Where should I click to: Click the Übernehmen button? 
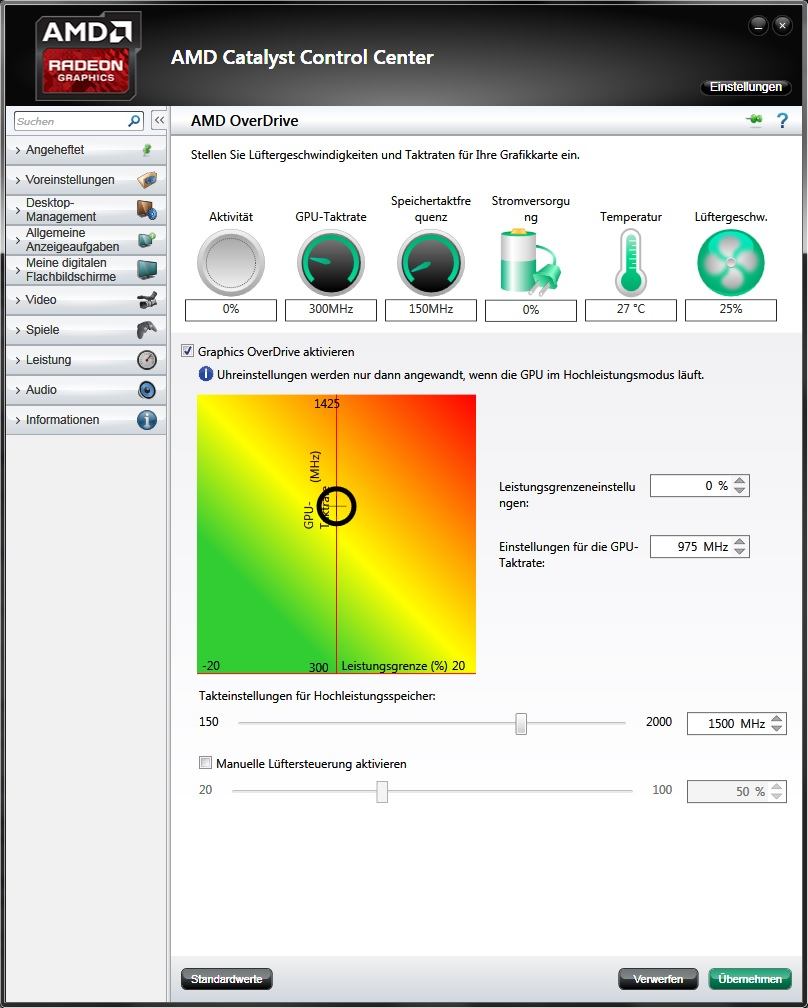coord(750,978)
